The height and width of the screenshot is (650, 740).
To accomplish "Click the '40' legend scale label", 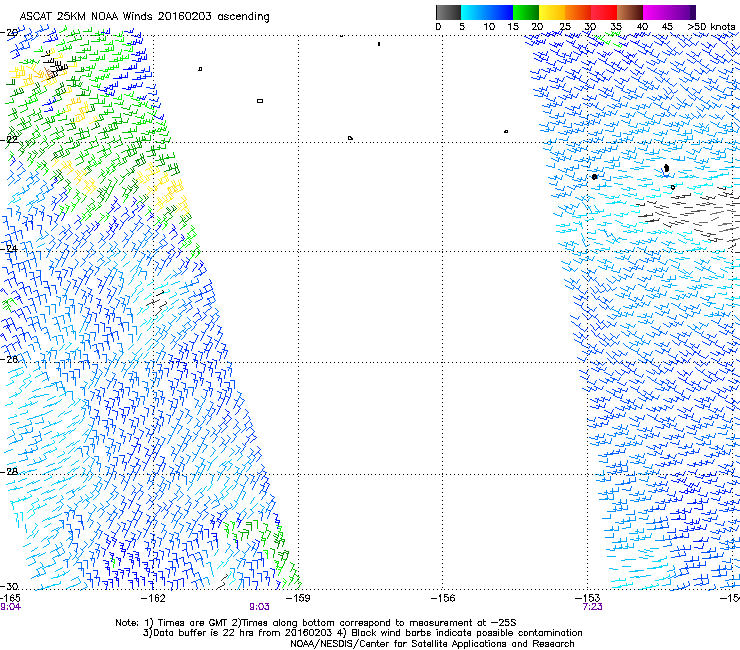I will [x=642, y=27].
